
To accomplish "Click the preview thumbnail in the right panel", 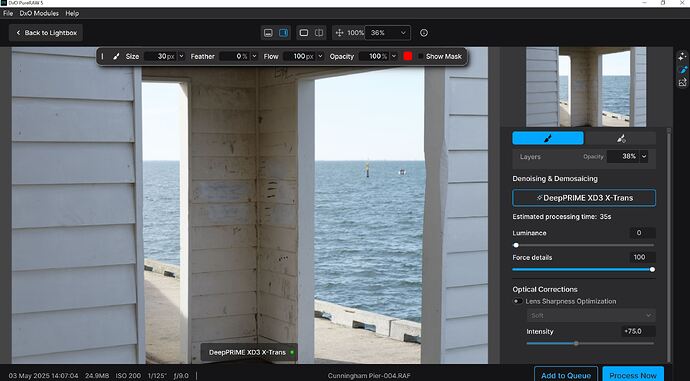I will (586, 87).
